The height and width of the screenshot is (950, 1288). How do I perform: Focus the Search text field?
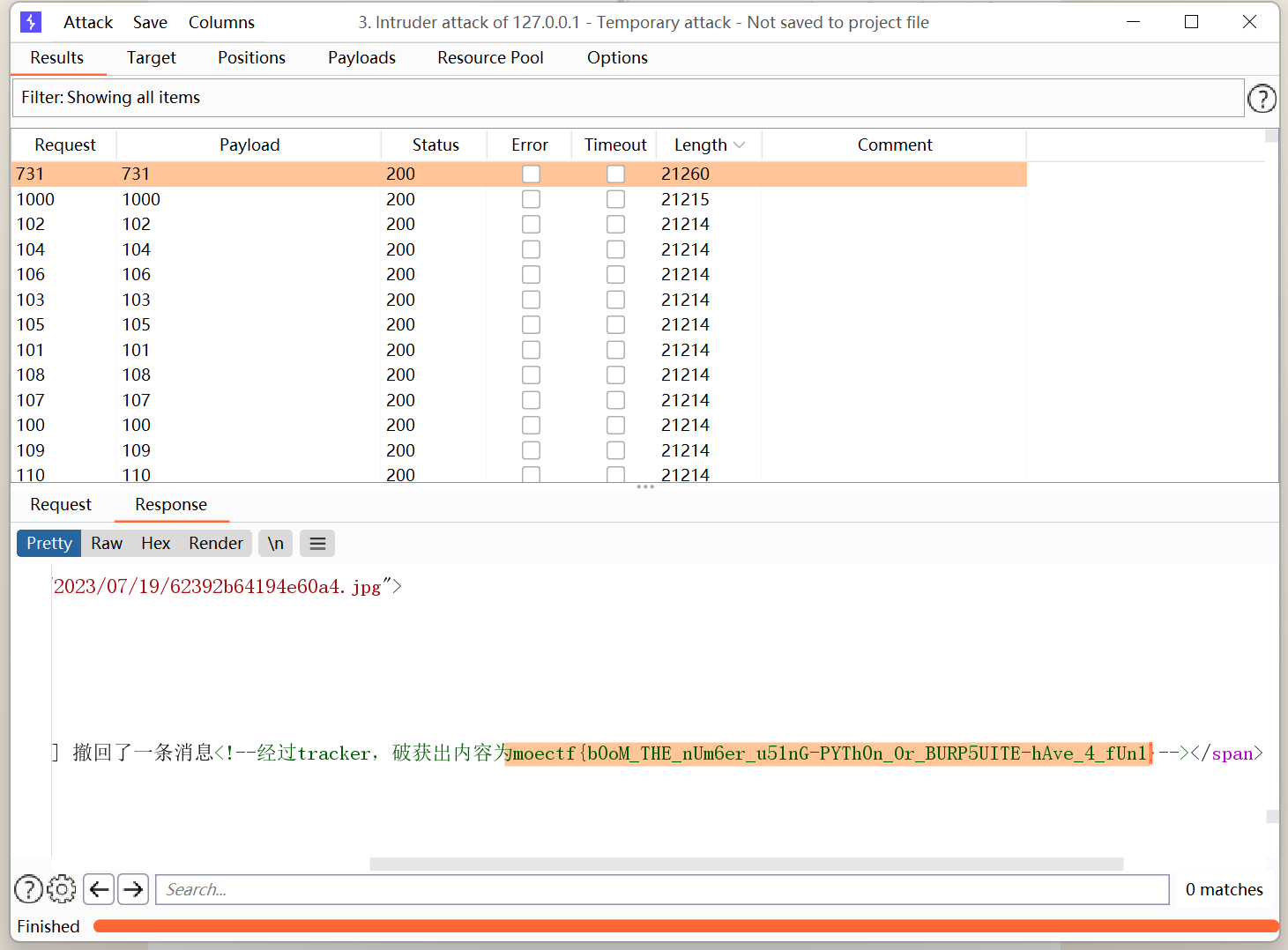[x=663, y=889]
